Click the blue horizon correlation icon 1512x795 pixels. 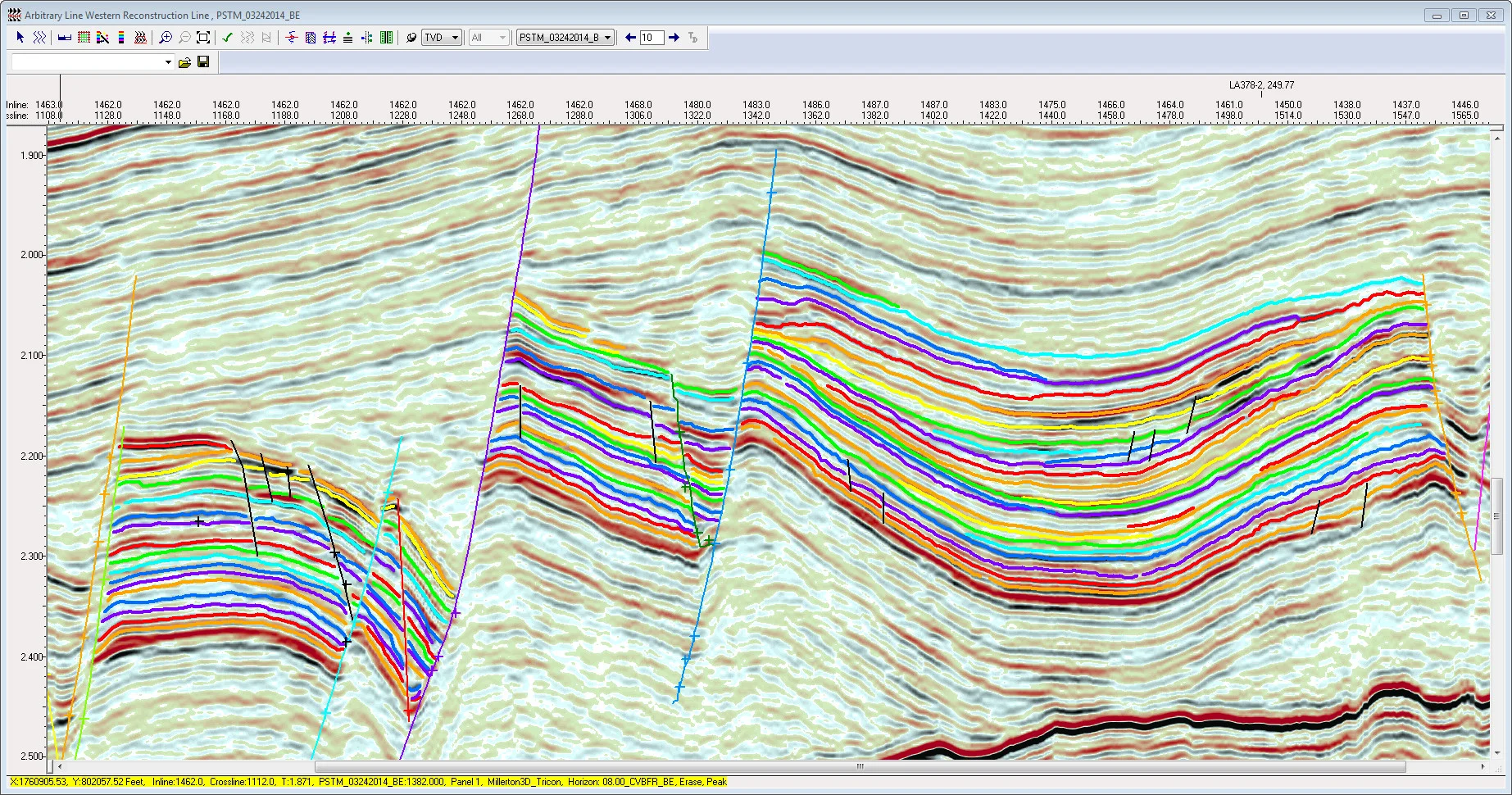click(x=329, y=38)
